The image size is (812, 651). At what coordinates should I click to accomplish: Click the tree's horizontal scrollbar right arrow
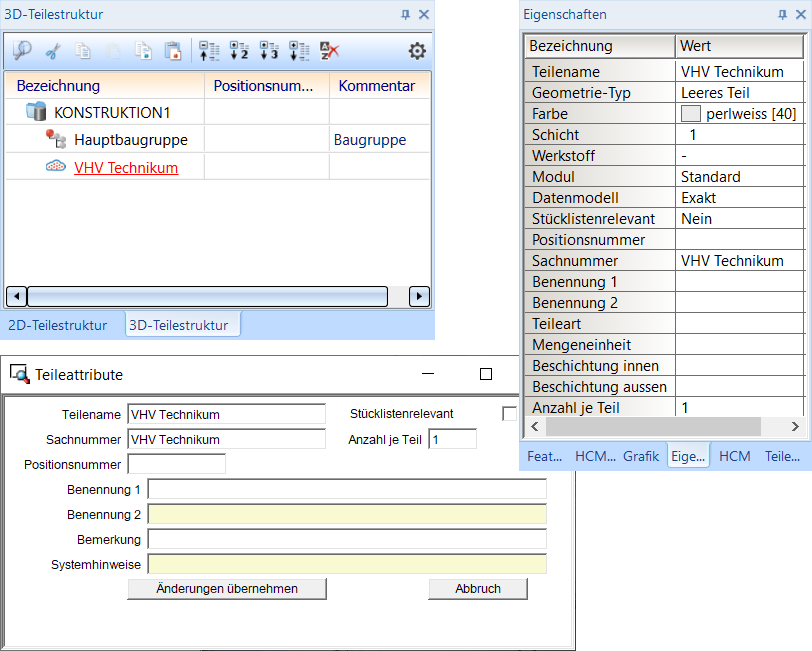(x=419, y=296)
